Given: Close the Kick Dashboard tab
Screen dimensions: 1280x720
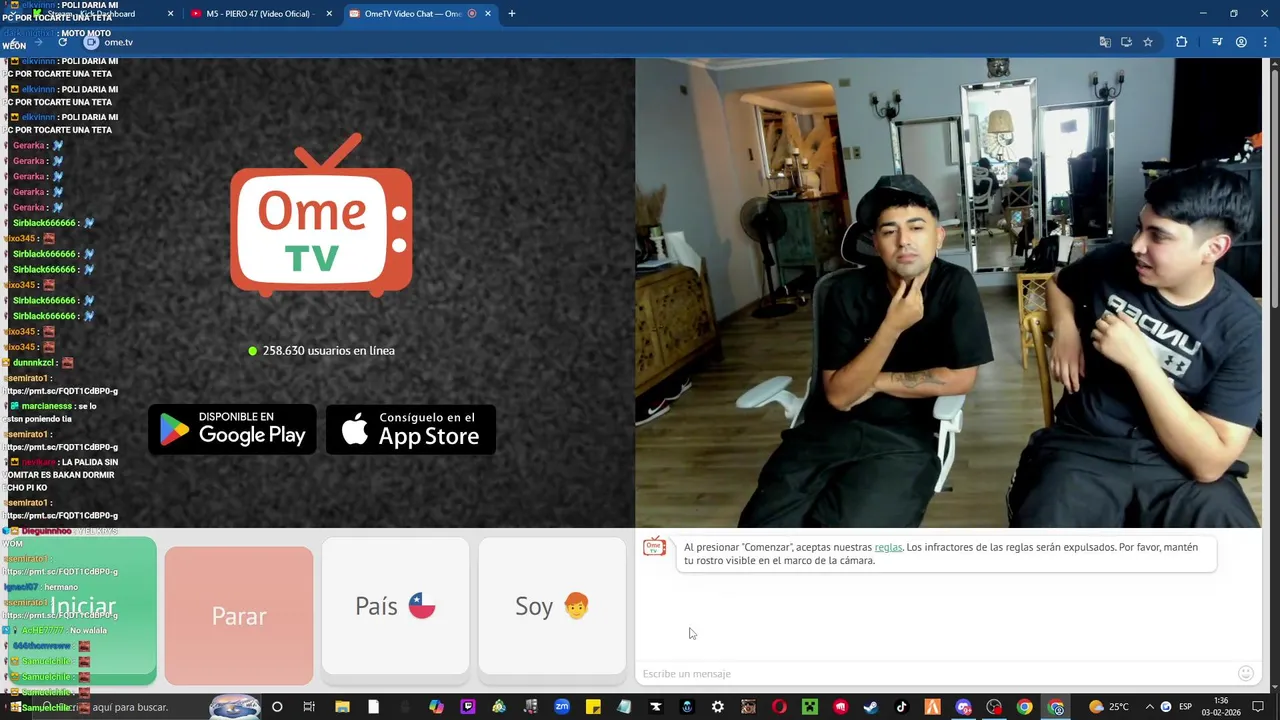Looking at the screenshot, I should point(170,13).
